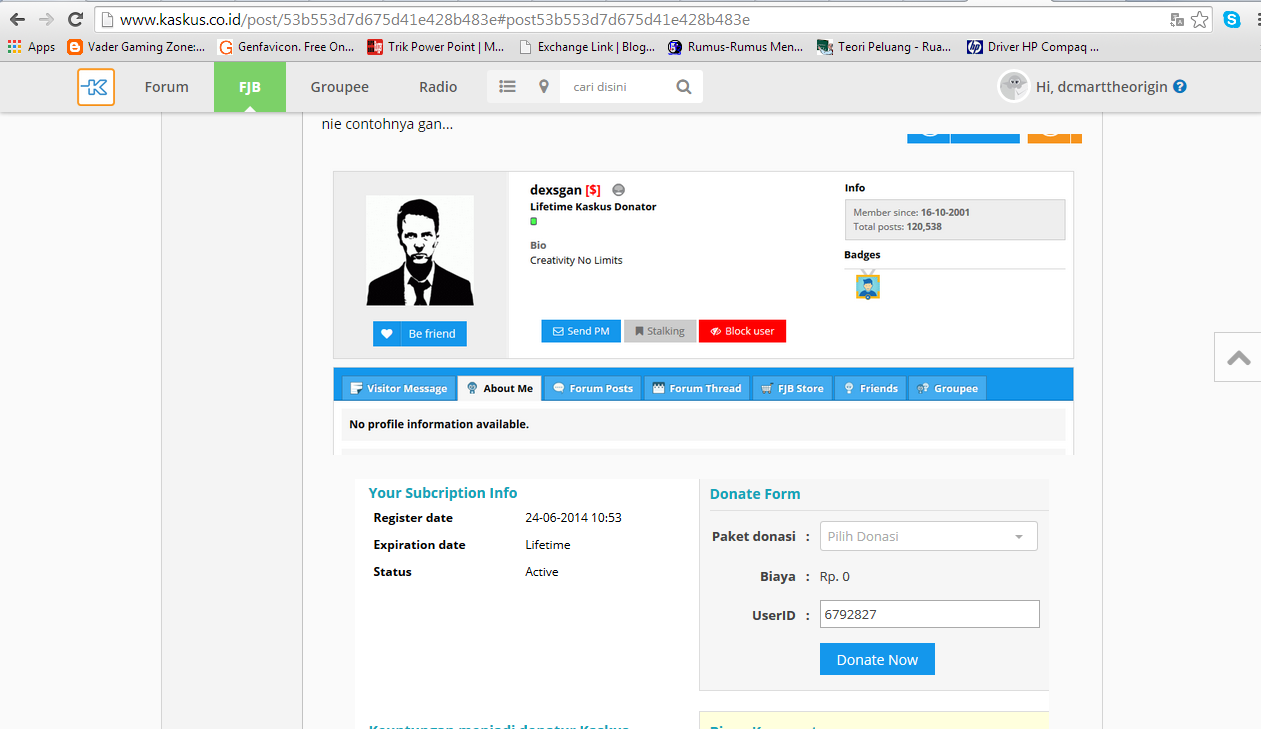Viewport: 1261px width, 729px height.
Task: Click the category list icon by search
Action: click(x=507, y=87)
